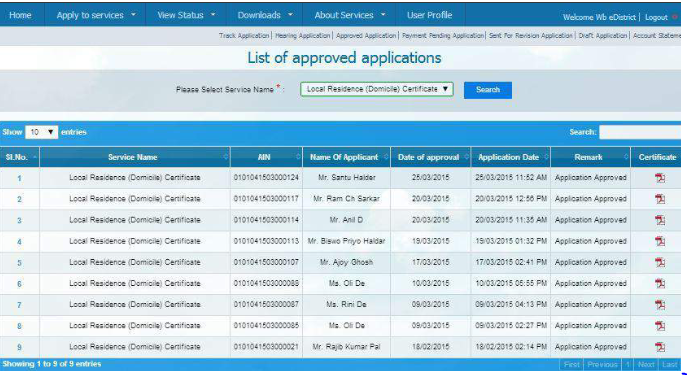Viewport: 687px width, 375px height.
Task: Go to the Home menu item
Action: tap(20, 15)
